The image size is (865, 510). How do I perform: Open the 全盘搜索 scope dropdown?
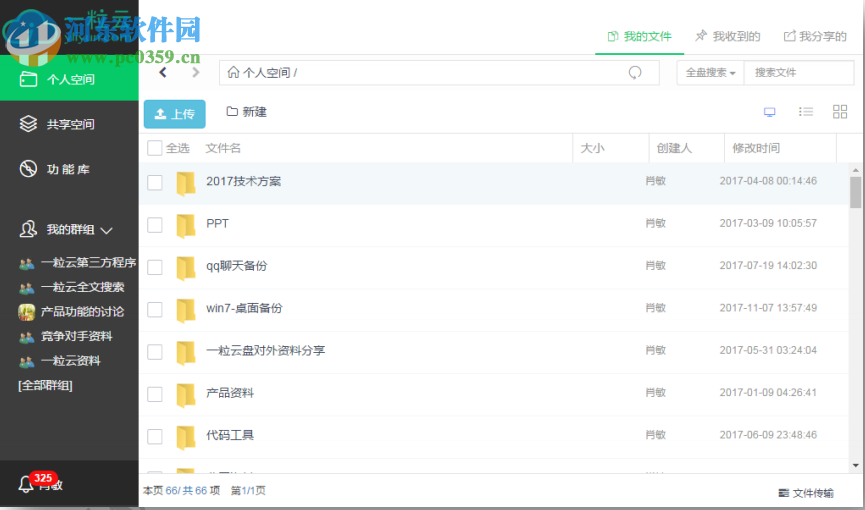tap(710, 72)
